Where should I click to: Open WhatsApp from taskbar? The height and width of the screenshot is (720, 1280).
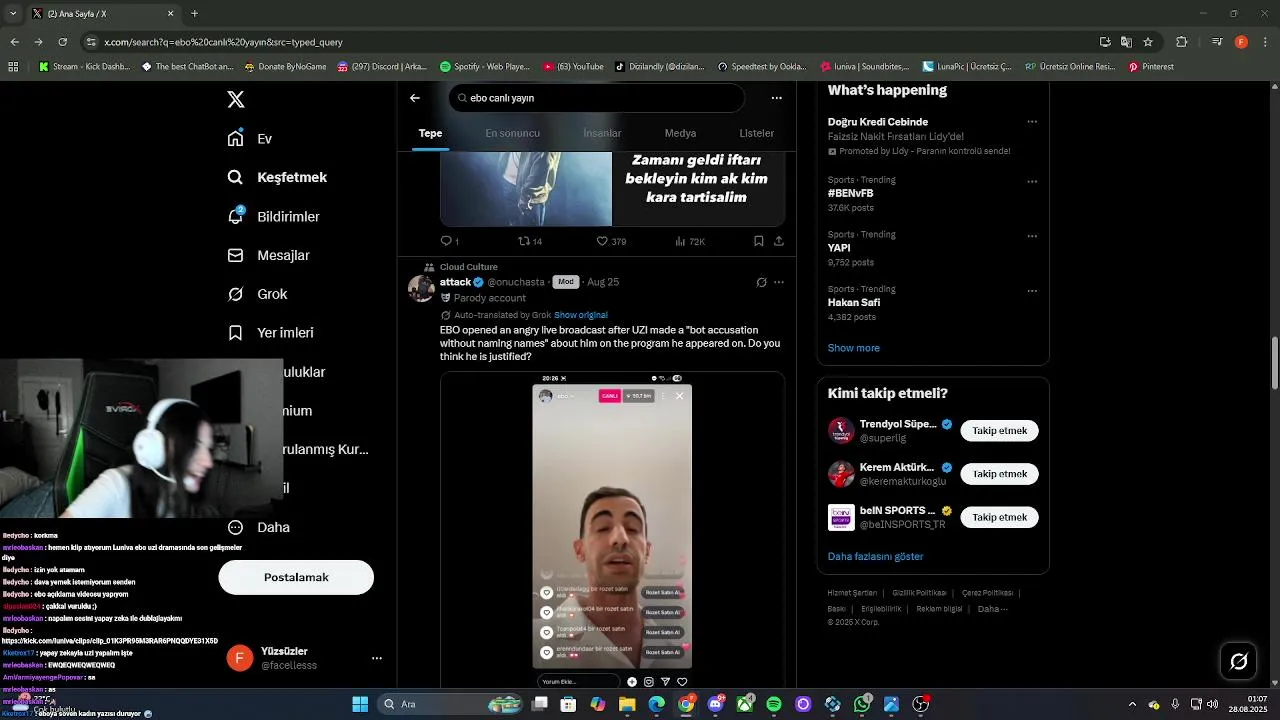[862, 704]
